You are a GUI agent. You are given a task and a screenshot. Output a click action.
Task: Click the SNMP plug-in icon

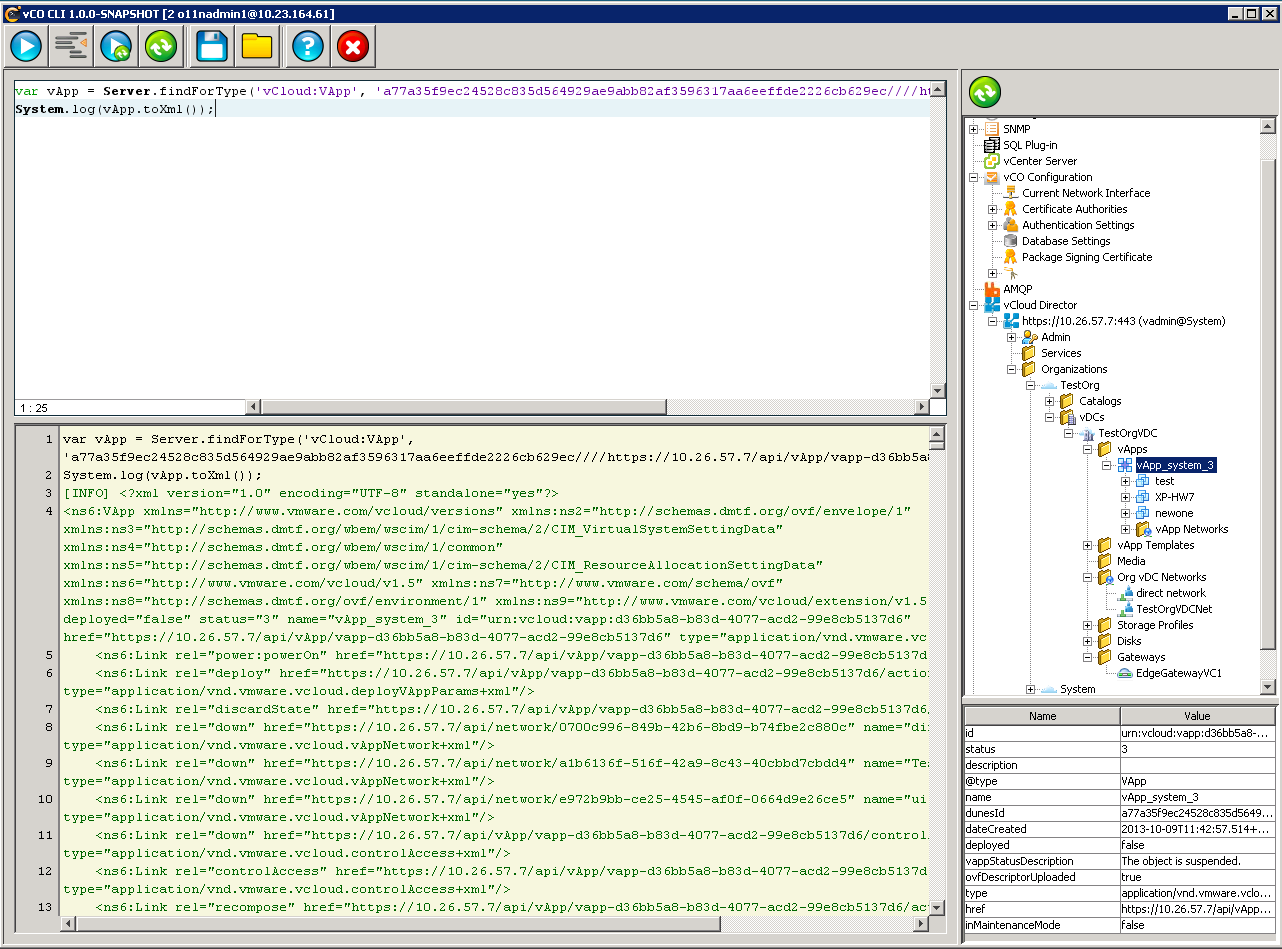click(992, 129)
